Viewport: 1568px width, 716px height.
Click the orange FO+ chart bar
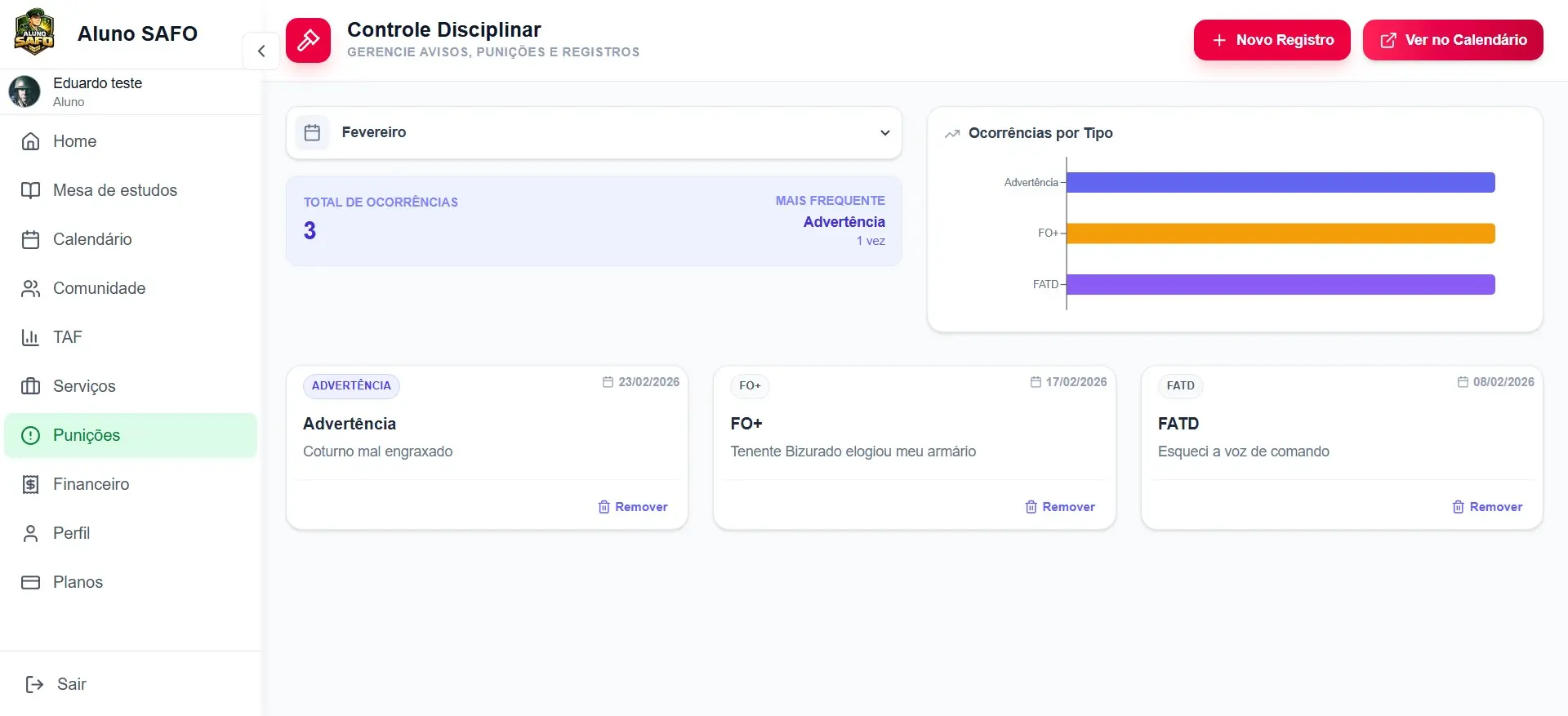1280,233
